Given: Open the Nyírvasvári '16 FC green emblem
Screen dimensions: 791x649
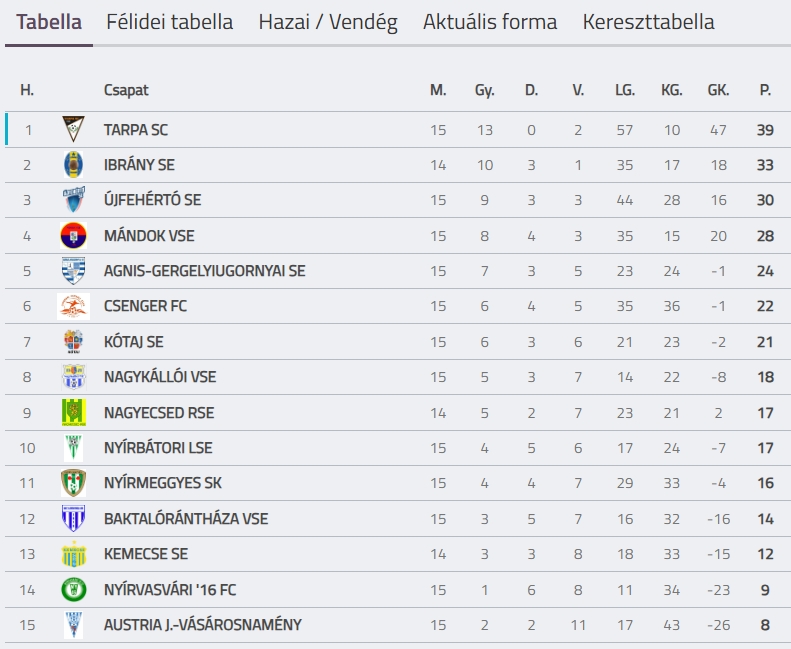Looking at the screenshot, I should click(x=73, y=589).
